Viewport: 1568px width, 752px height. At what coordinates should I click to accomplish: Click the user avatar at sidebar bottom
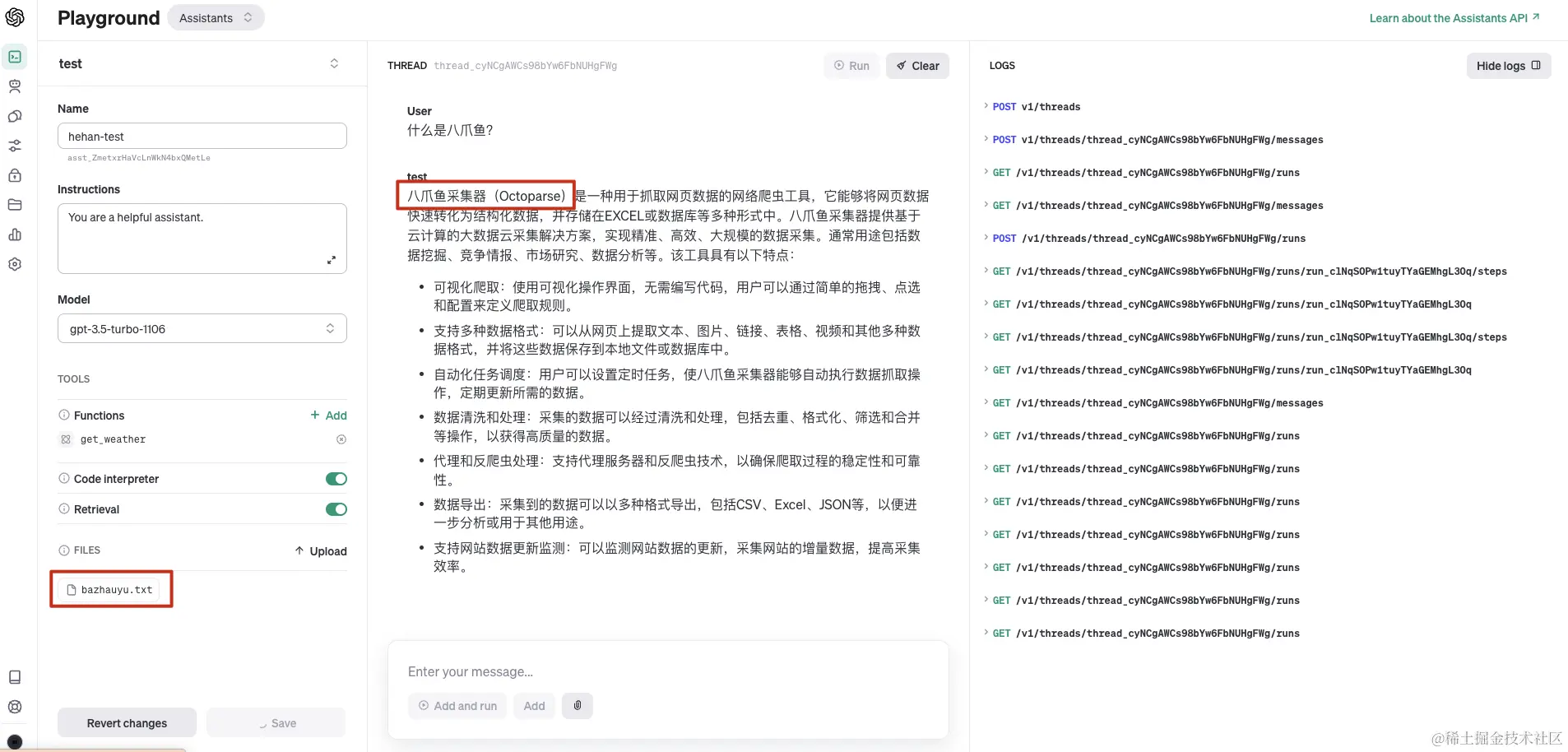pyautogui.click(x=15, y=742)
